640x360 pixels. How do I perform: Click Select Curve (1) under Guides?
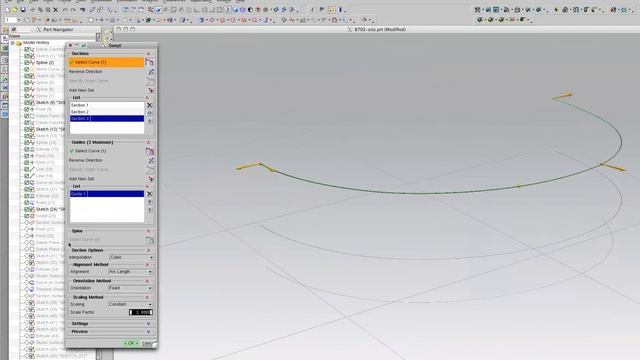[x=90, y=151]
